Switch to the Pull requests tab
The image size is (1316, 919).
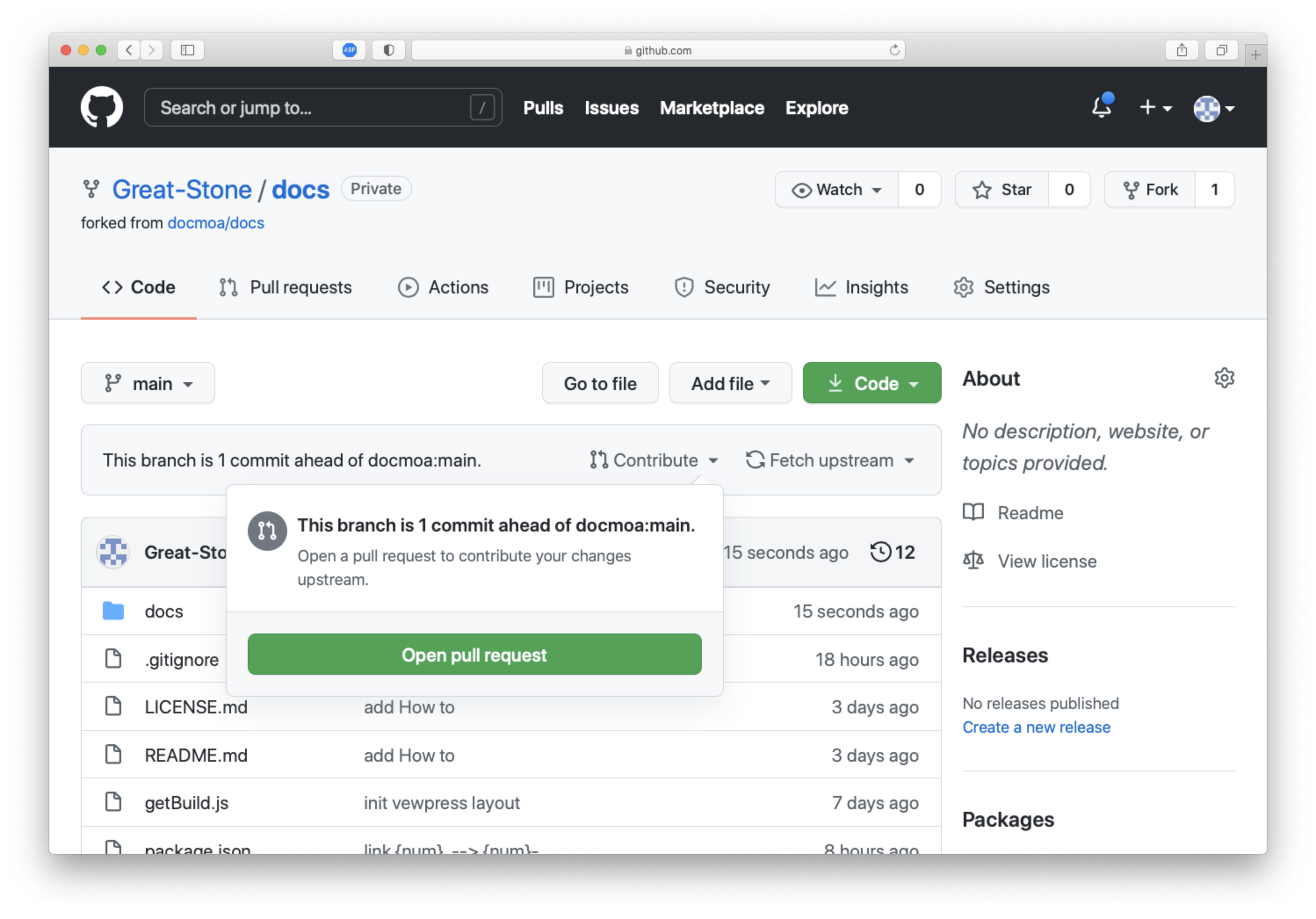(x=286, y=287)
